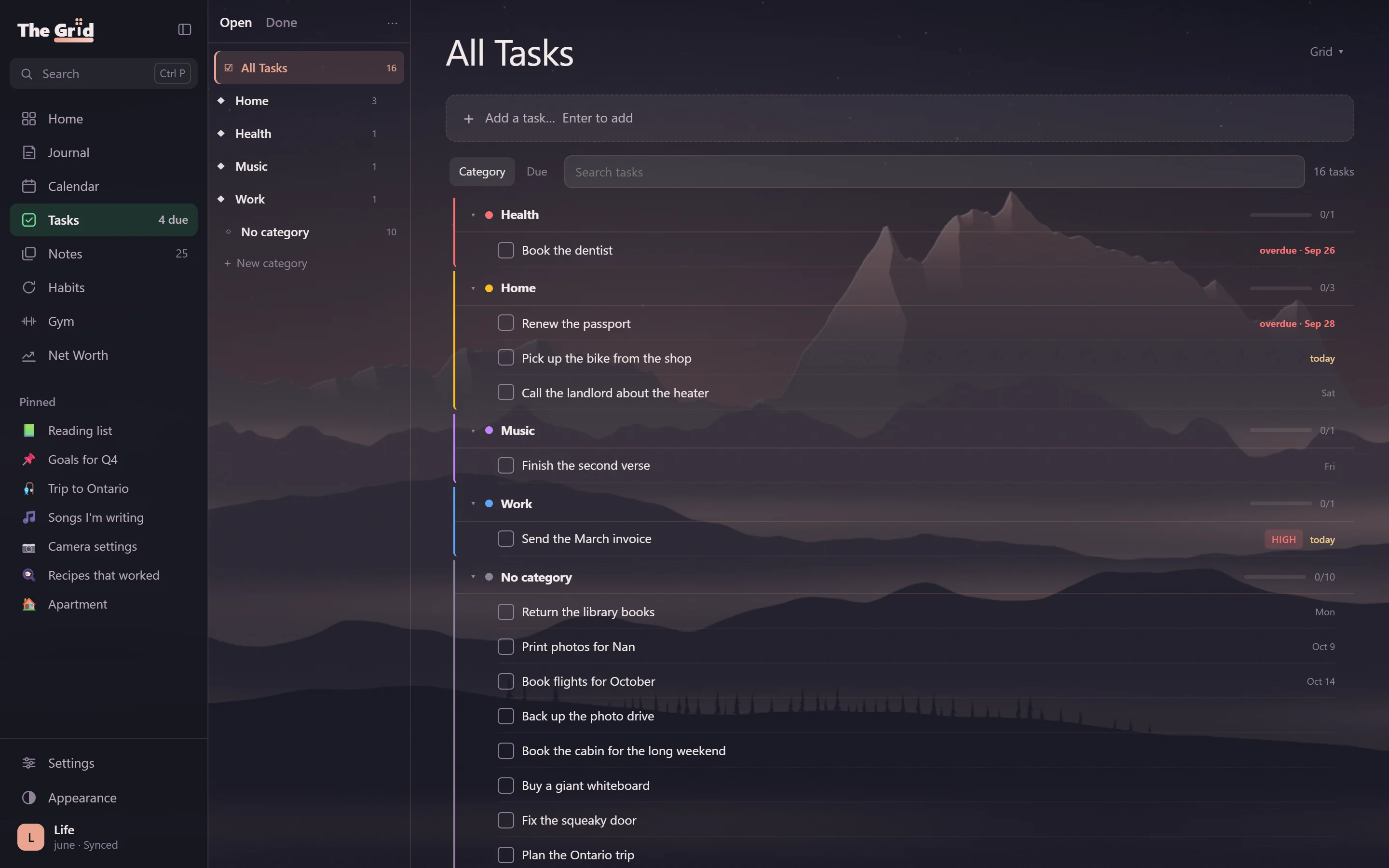The width and height of the screenshot is (1389, 868).
Task: Click the Search tasks field
Action: 934,172
